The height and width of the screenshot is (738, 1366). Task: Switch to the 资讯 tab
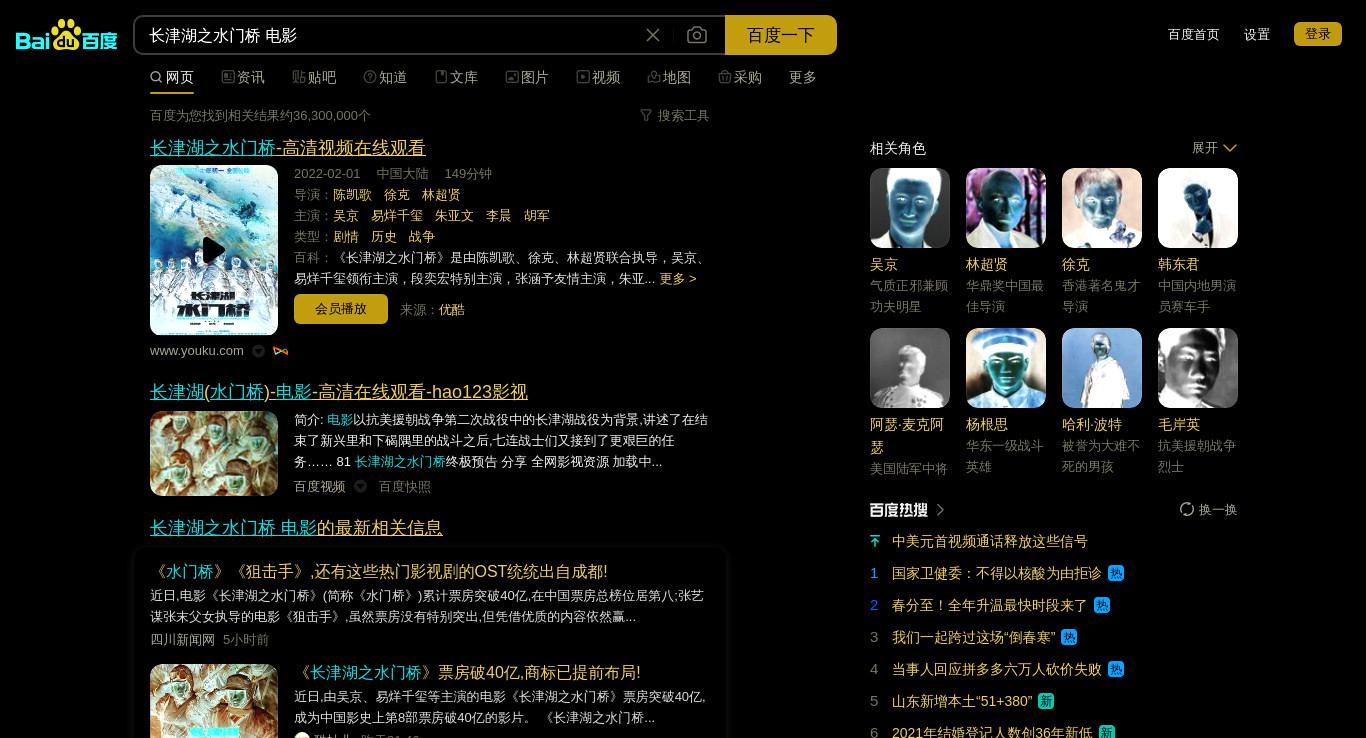[x=243, y=77]
